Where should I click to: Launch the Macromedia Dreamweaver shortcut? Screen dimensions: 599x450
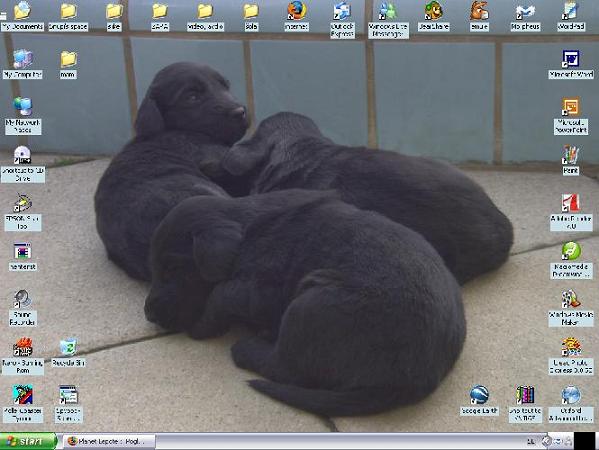coord(571,260)
